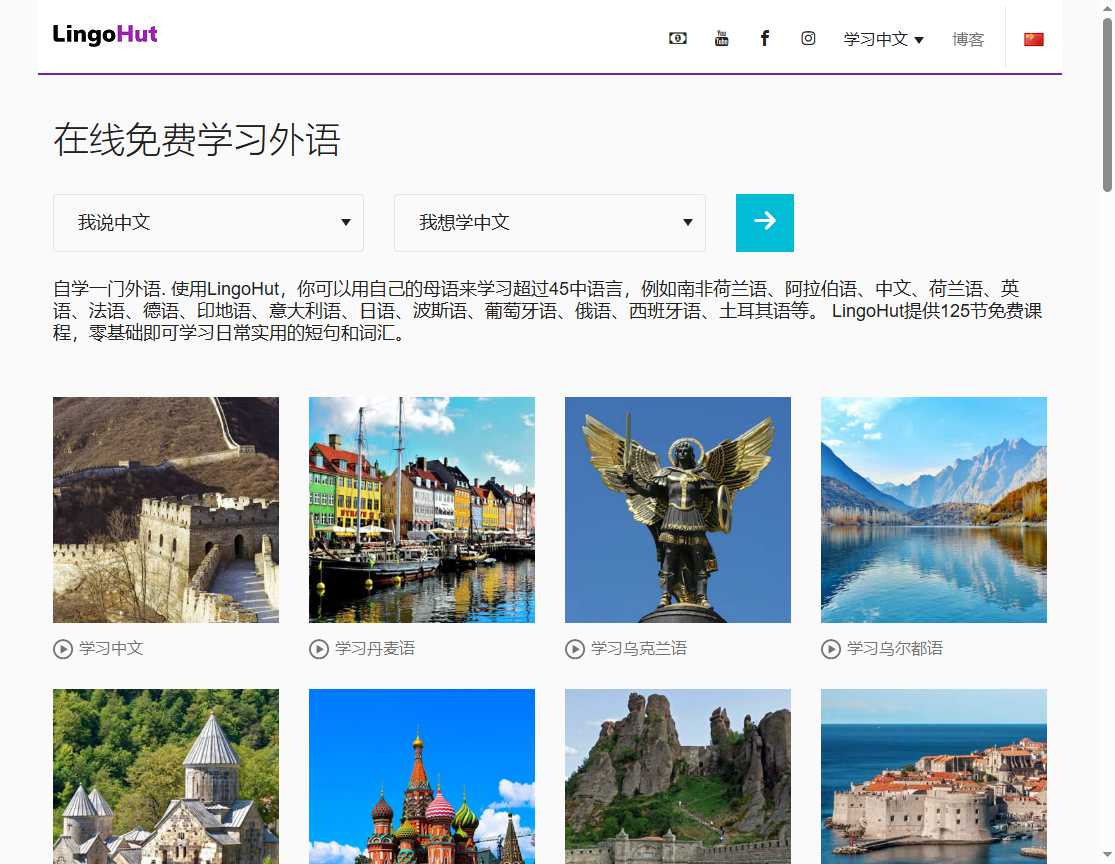Click the play icon beside 学习中文
1115x864 pixels.
63,649
